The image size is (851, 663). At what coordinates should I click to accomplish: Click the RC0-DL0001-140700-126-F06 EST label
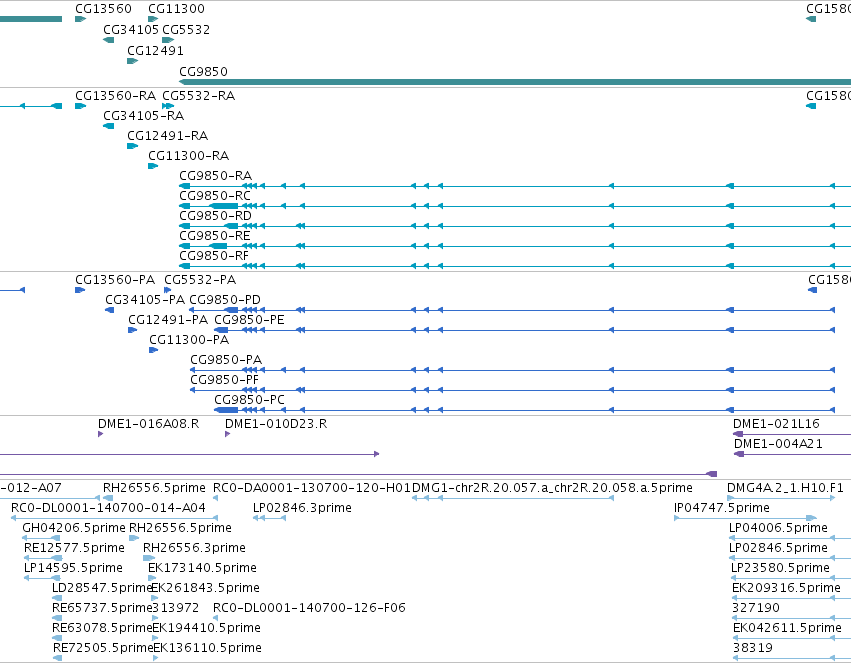click(309, 608)
